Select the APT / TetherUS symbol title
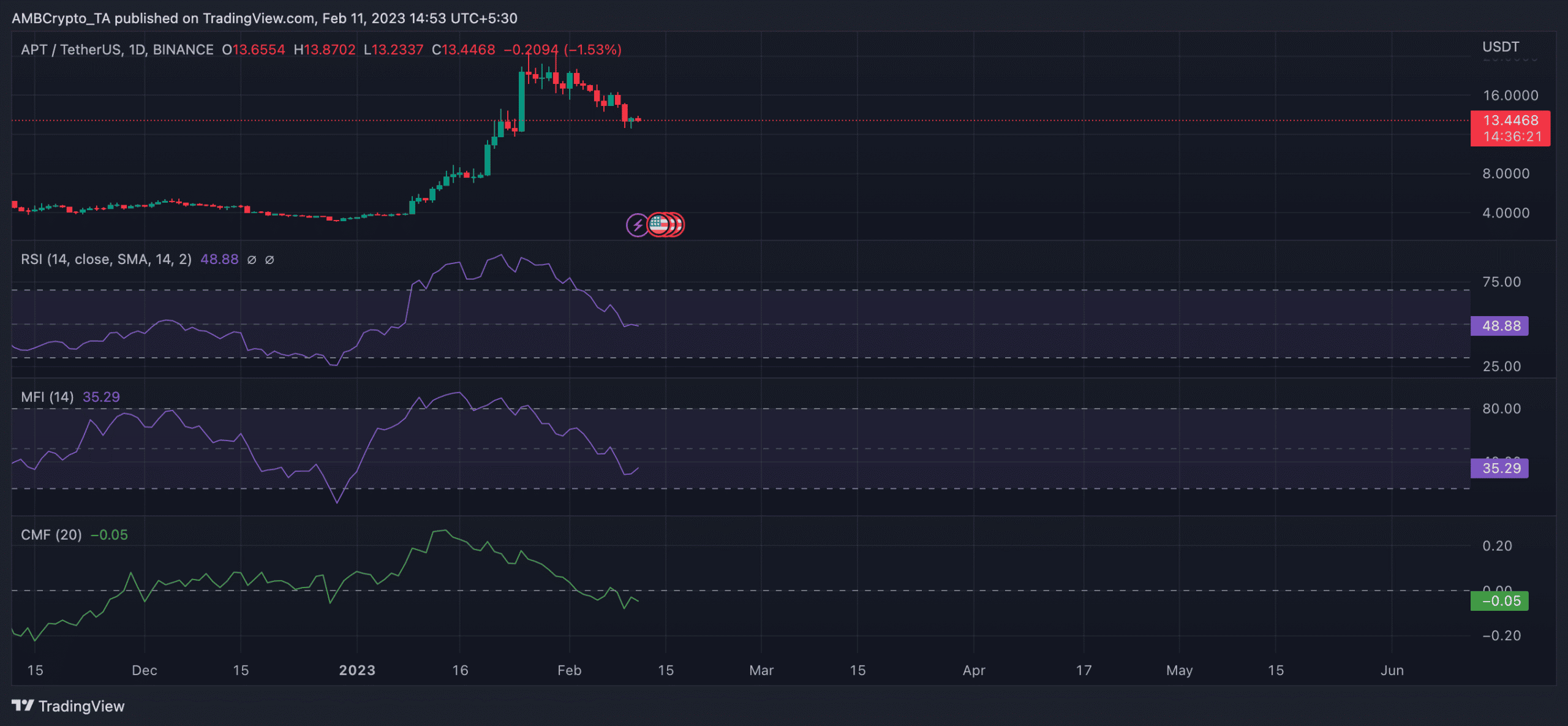This screenshot has height=726, width=1568. (117, 50)
